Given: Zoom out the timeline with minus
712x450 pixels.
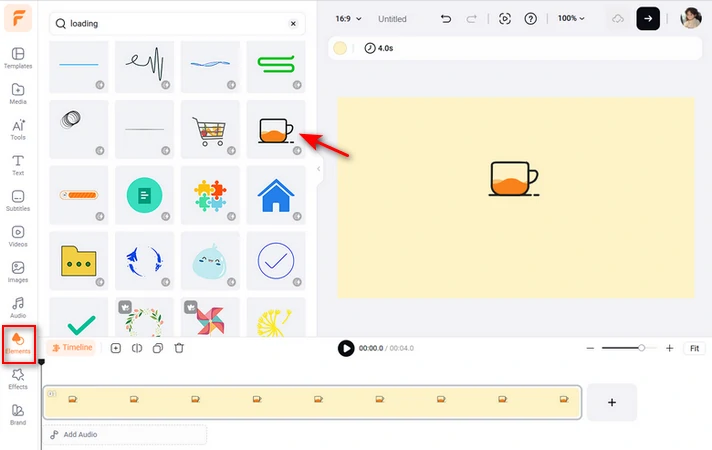Looking at the screenshot, I should point(590,348).
